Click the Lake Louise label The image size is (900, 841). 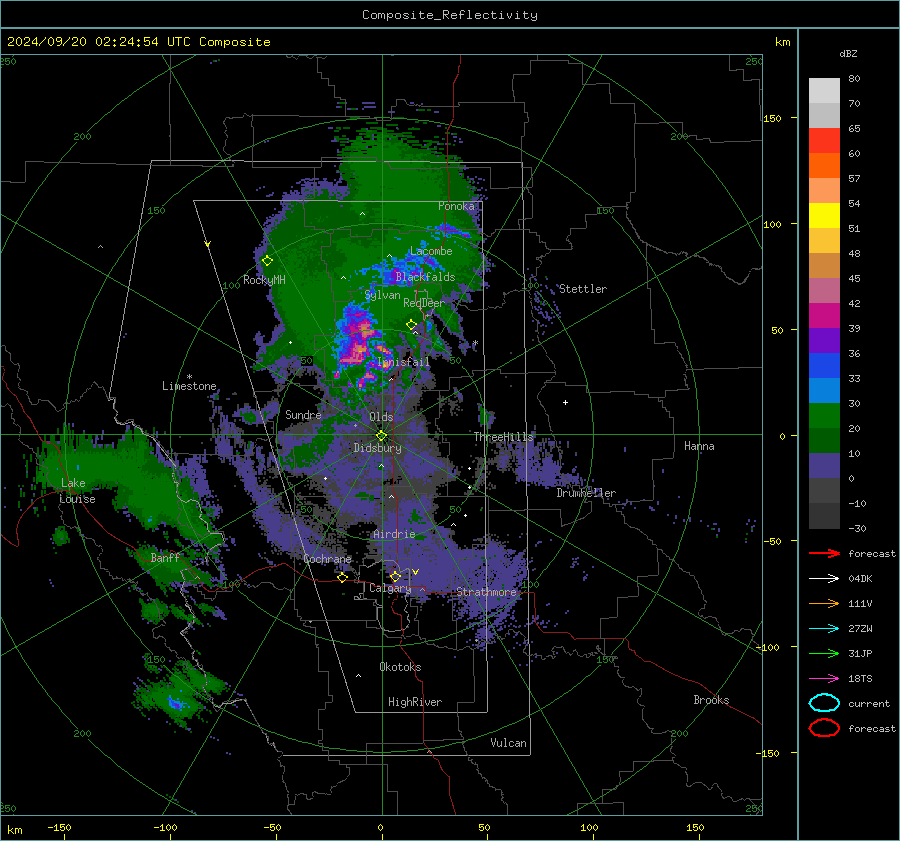point(77,491)
